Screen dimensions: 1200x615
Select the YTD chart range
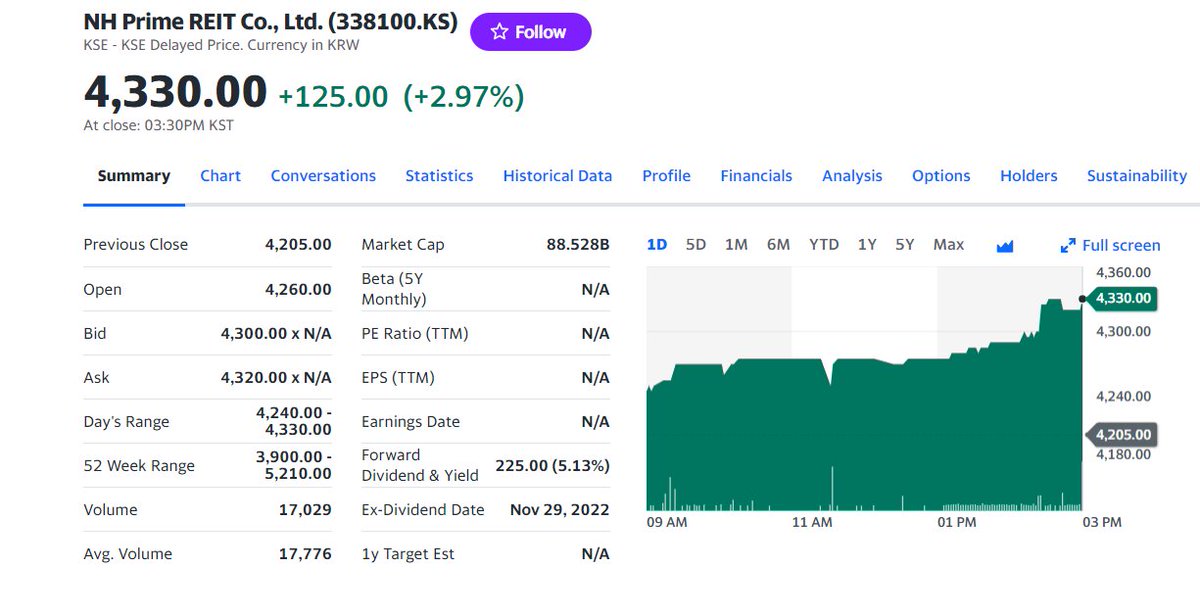824,245
